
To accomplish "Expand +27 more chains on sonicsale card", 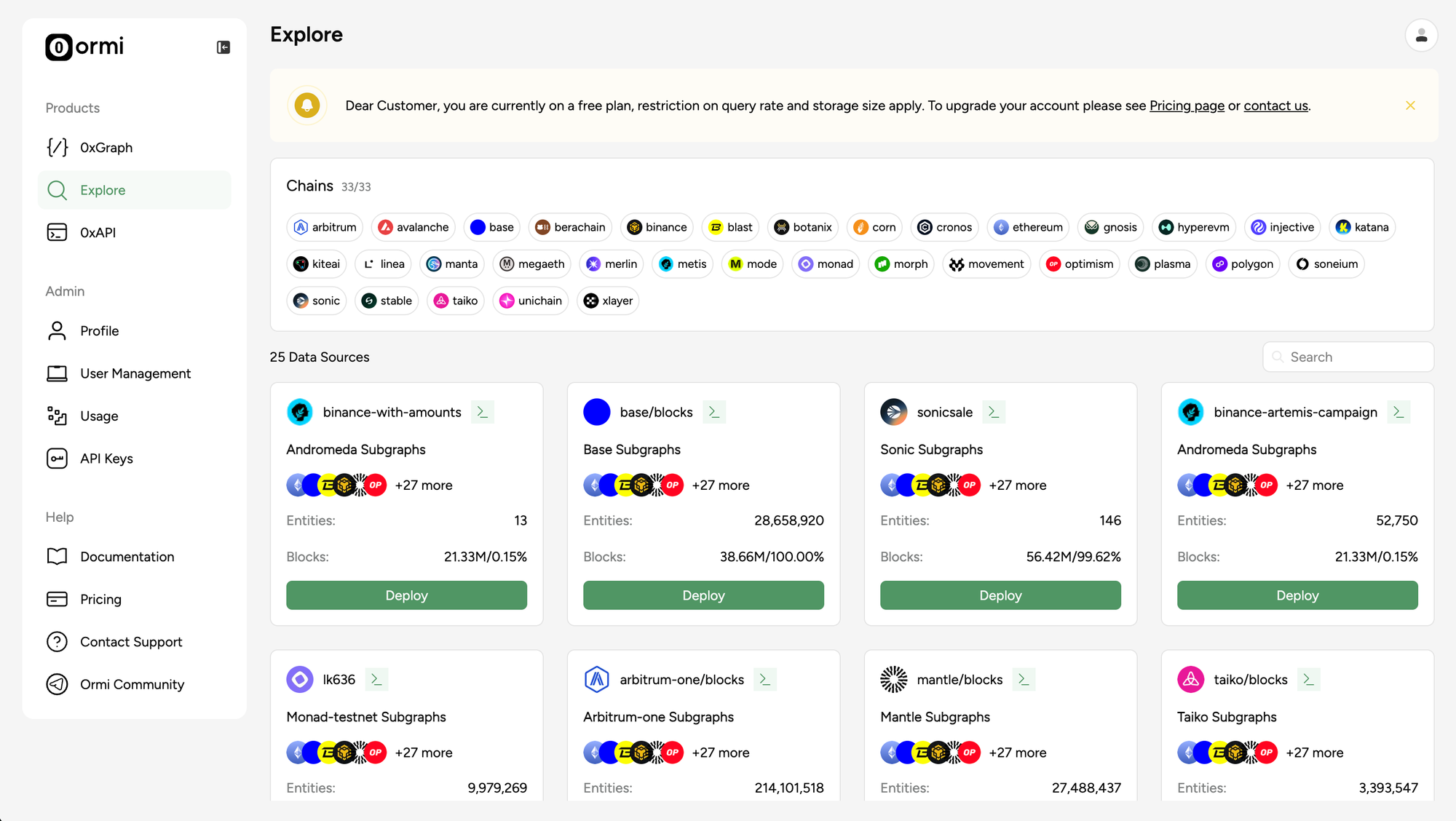I will pos(1017,485).
